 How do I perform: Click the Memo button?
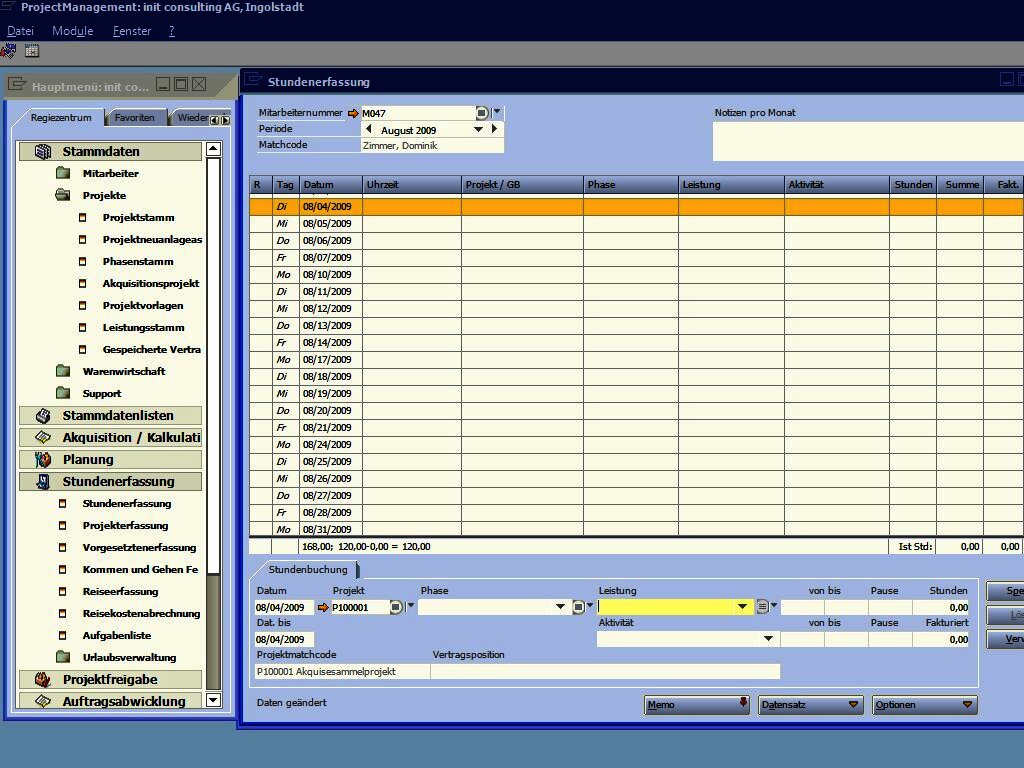(x=697, y=705)
